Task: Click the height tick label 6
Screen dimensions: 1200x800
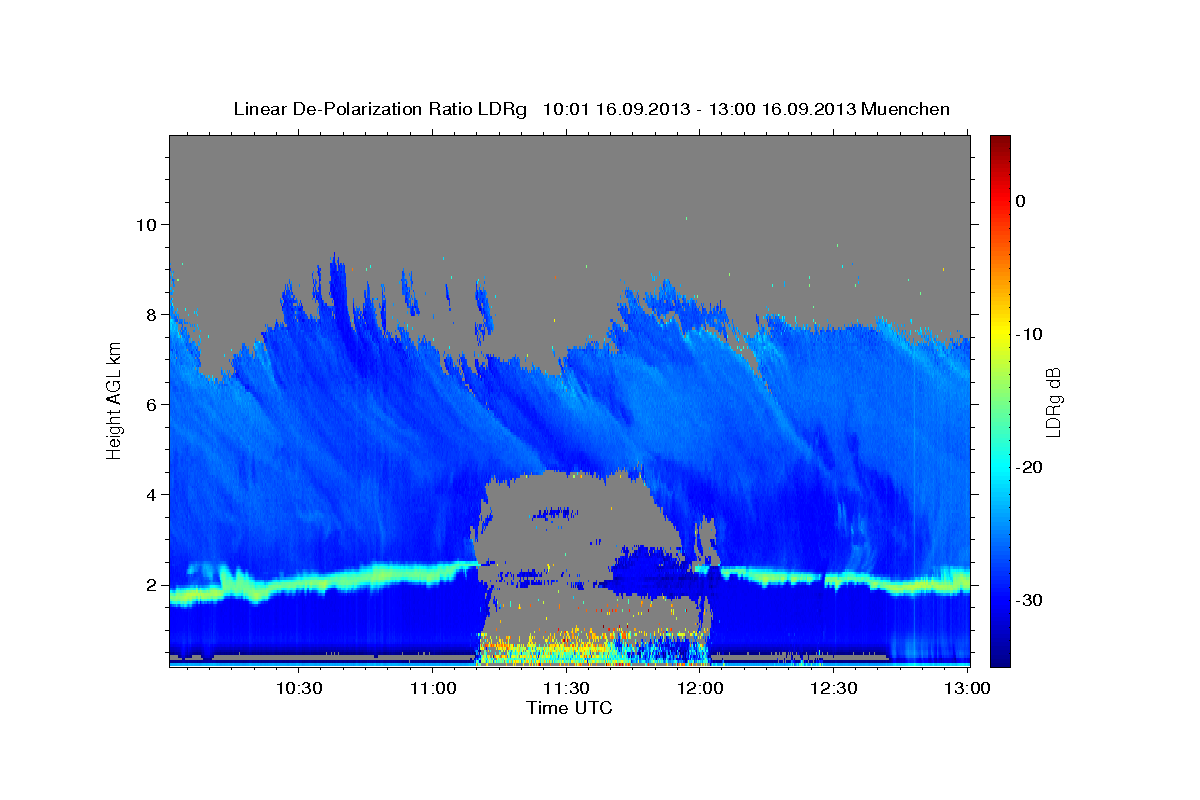Action: tap(152, 404)
